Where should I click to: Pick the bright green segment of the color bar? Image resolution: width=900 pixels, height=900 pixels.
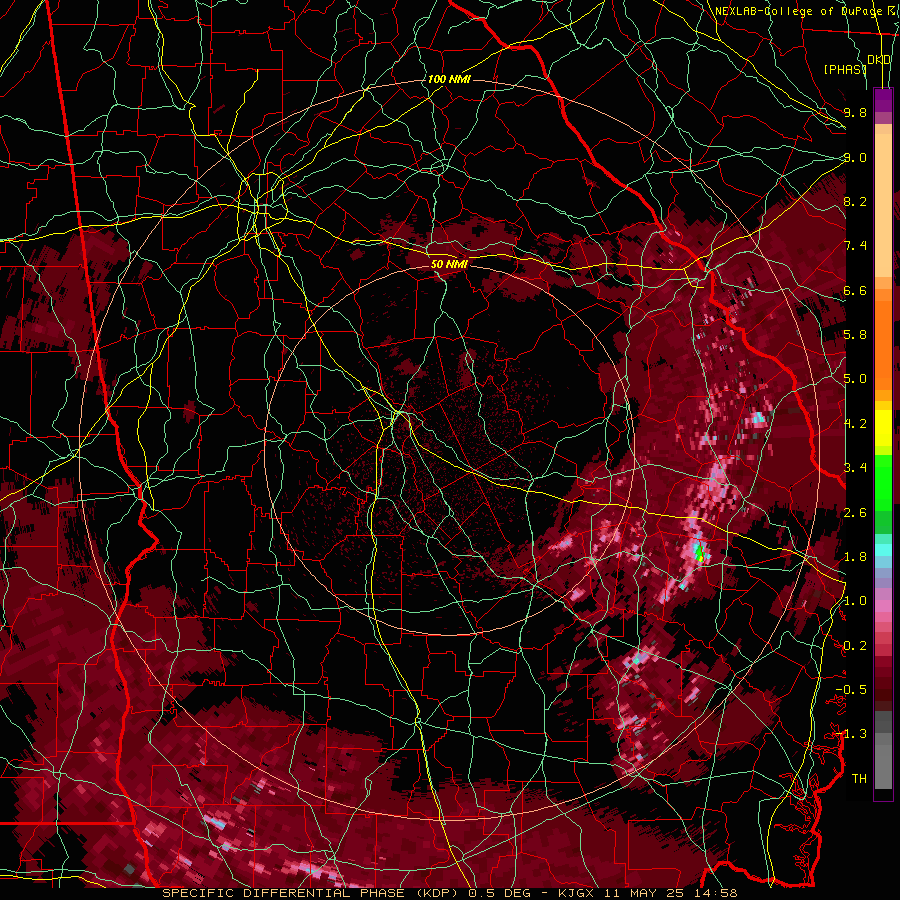tap(883, 482)
